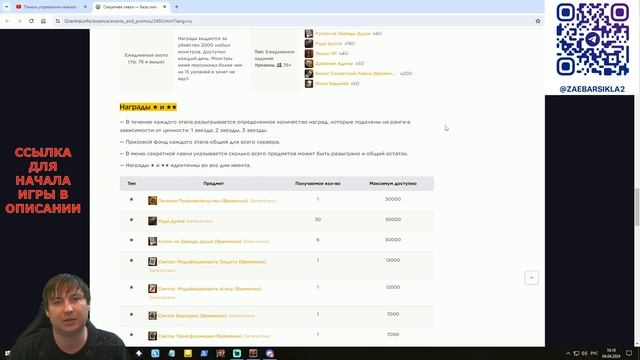Click 7000 in Свиток Берсерка row
The image size is (640, 360).
393,314
